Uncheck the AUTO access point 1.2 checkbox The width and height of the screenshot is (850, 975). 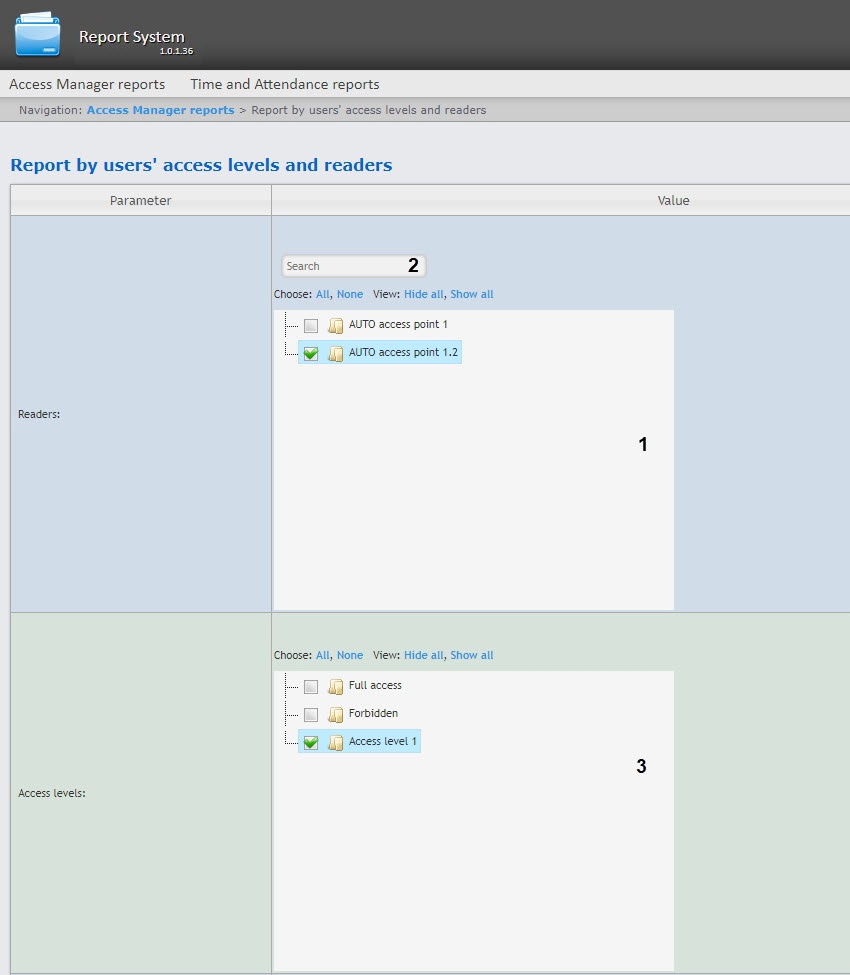pyautogui.click(x=311, y=354)
